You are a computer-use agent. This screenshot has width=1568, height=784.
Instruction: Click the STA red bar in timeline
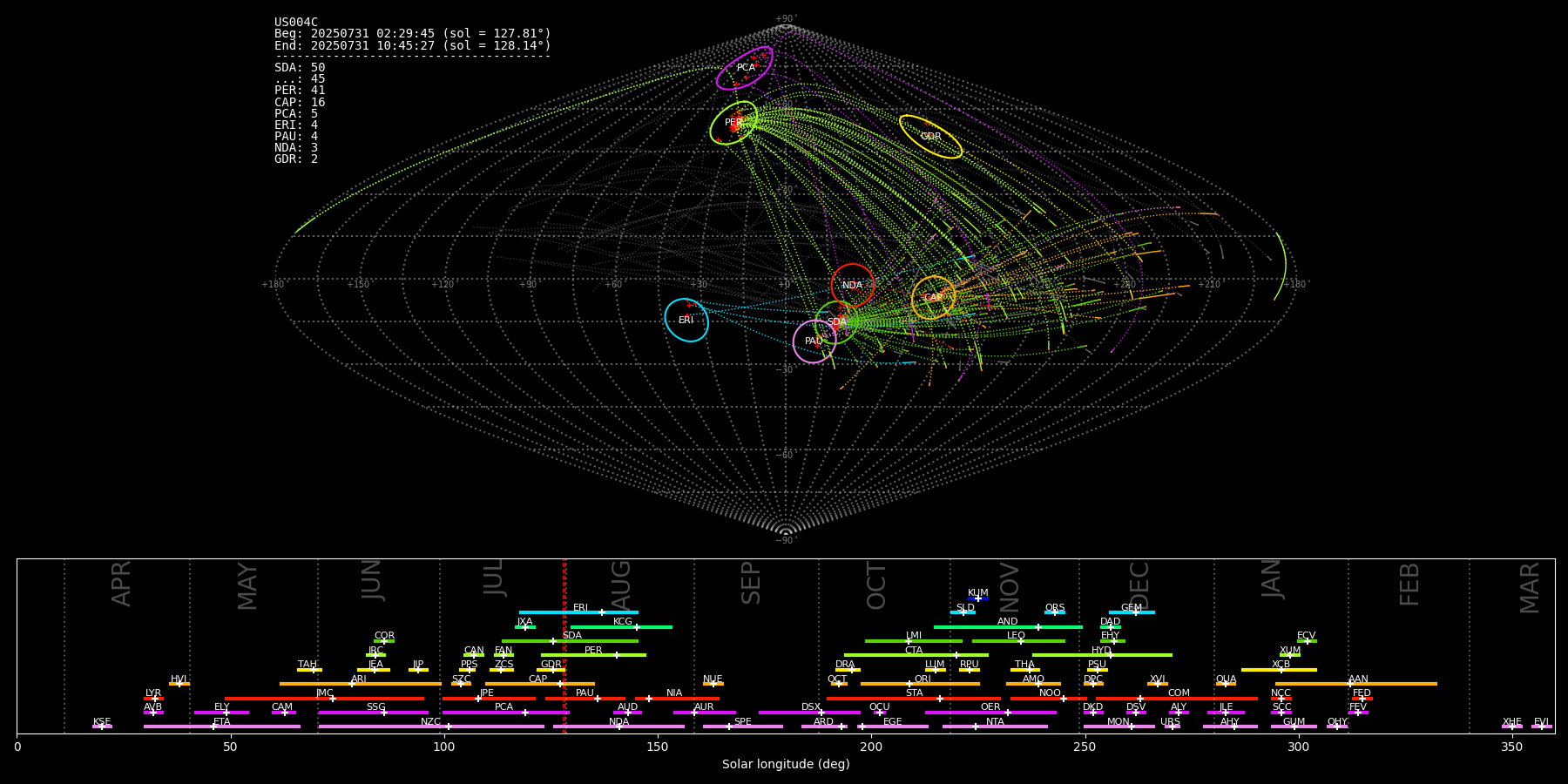point(914,699)
